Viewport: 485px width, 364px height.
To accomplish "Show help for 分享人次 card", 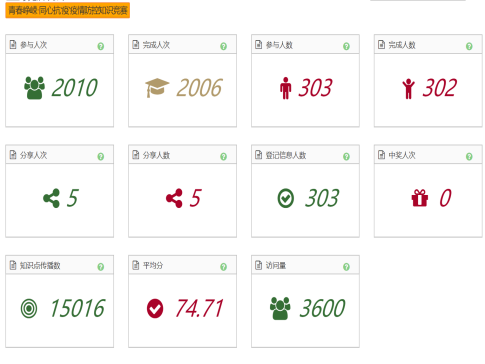I will point(101,157).
